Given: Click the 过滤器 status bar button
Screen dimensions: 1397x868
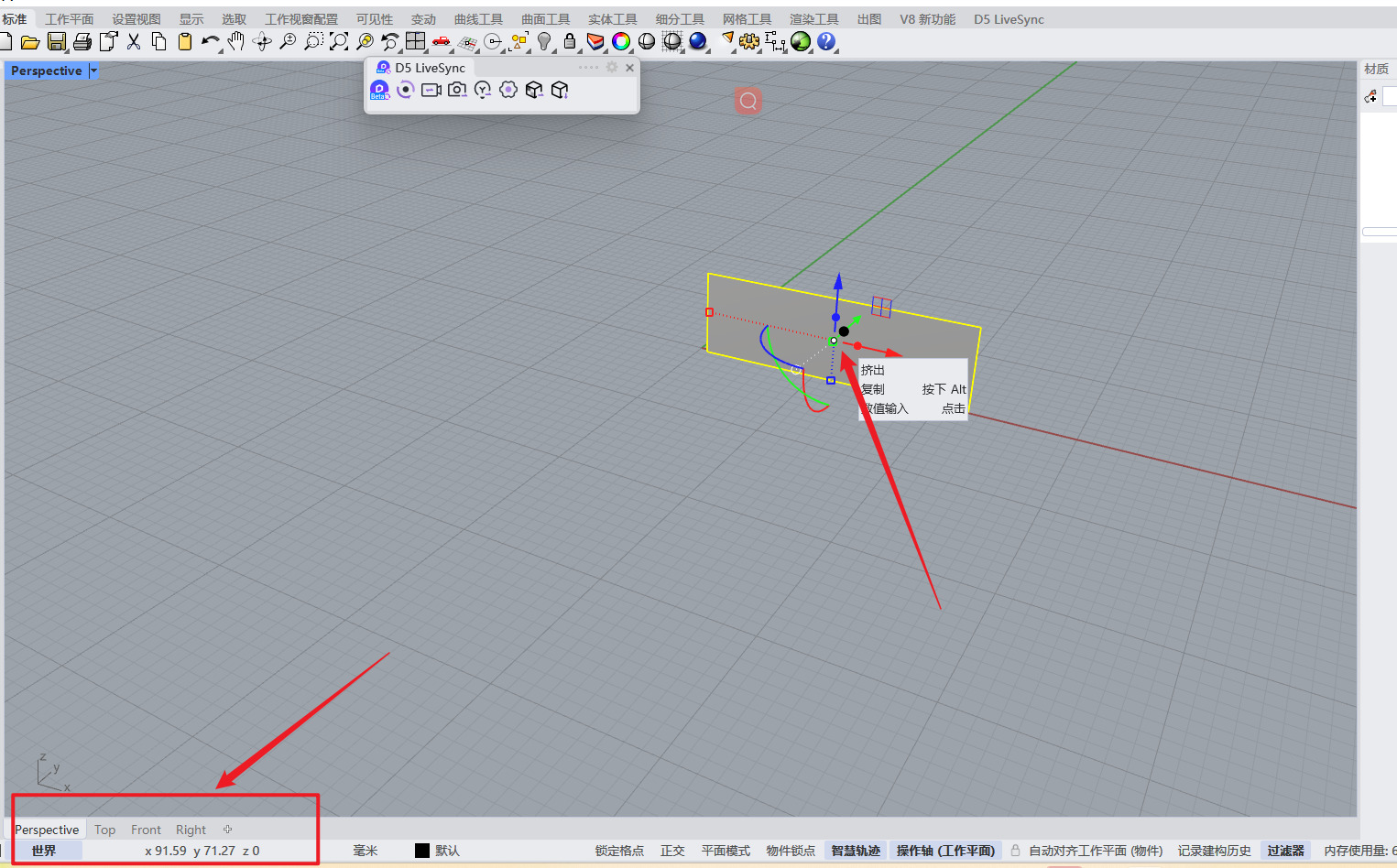Looking at the screenshot, I should pos(1285,851).
